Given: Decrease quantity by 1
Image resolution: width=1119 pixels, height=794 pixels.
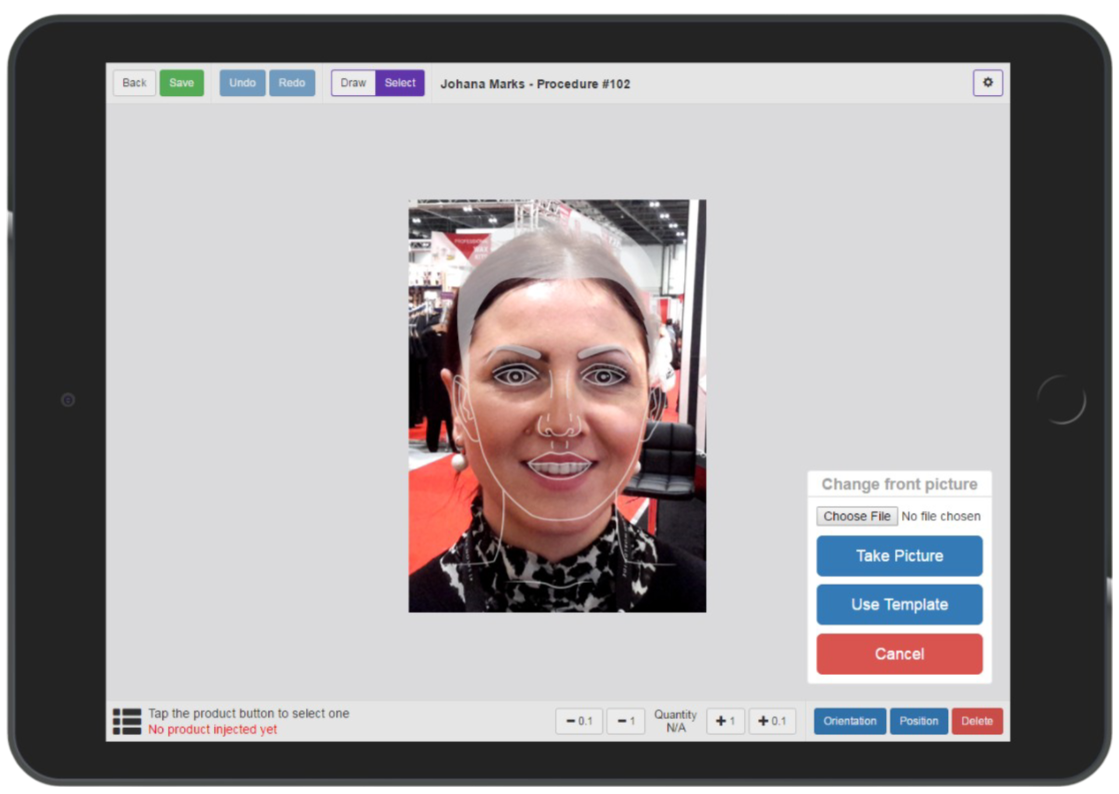Looking at the screenshot, I should (x=625, y=721).
